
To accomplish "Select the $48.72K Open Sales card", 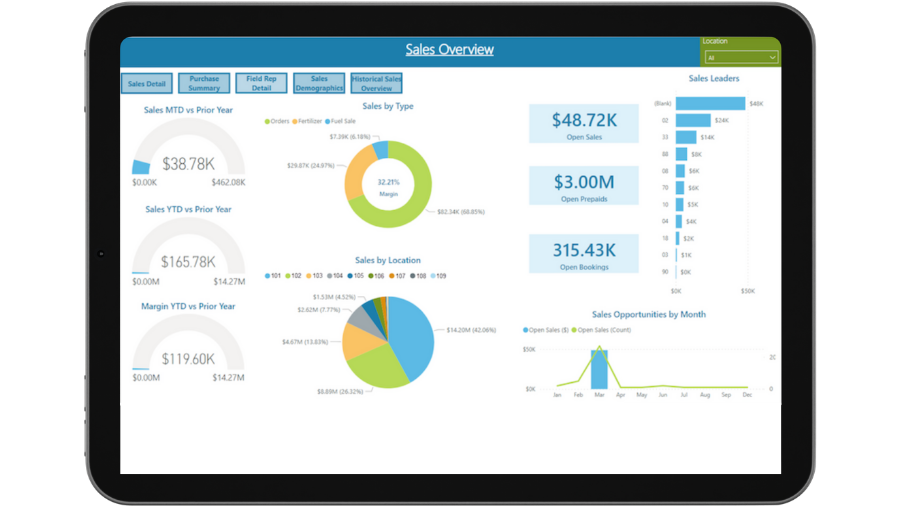I will (583, 123).
